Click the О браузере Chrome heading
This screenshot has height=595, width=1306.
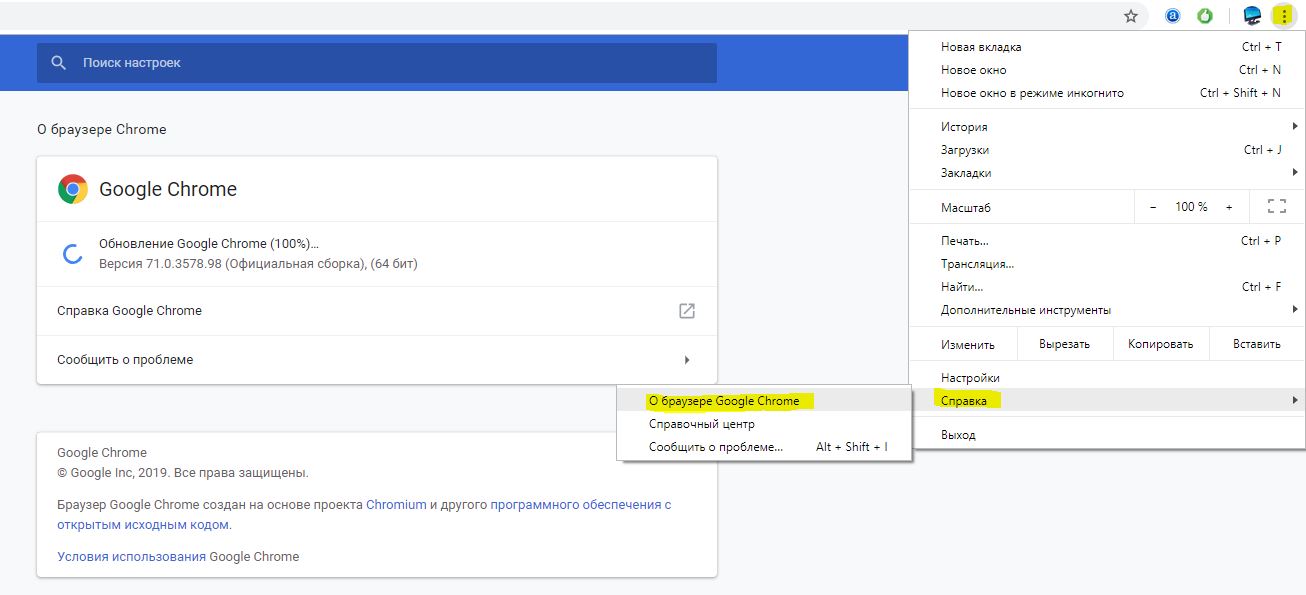(102, 130)
